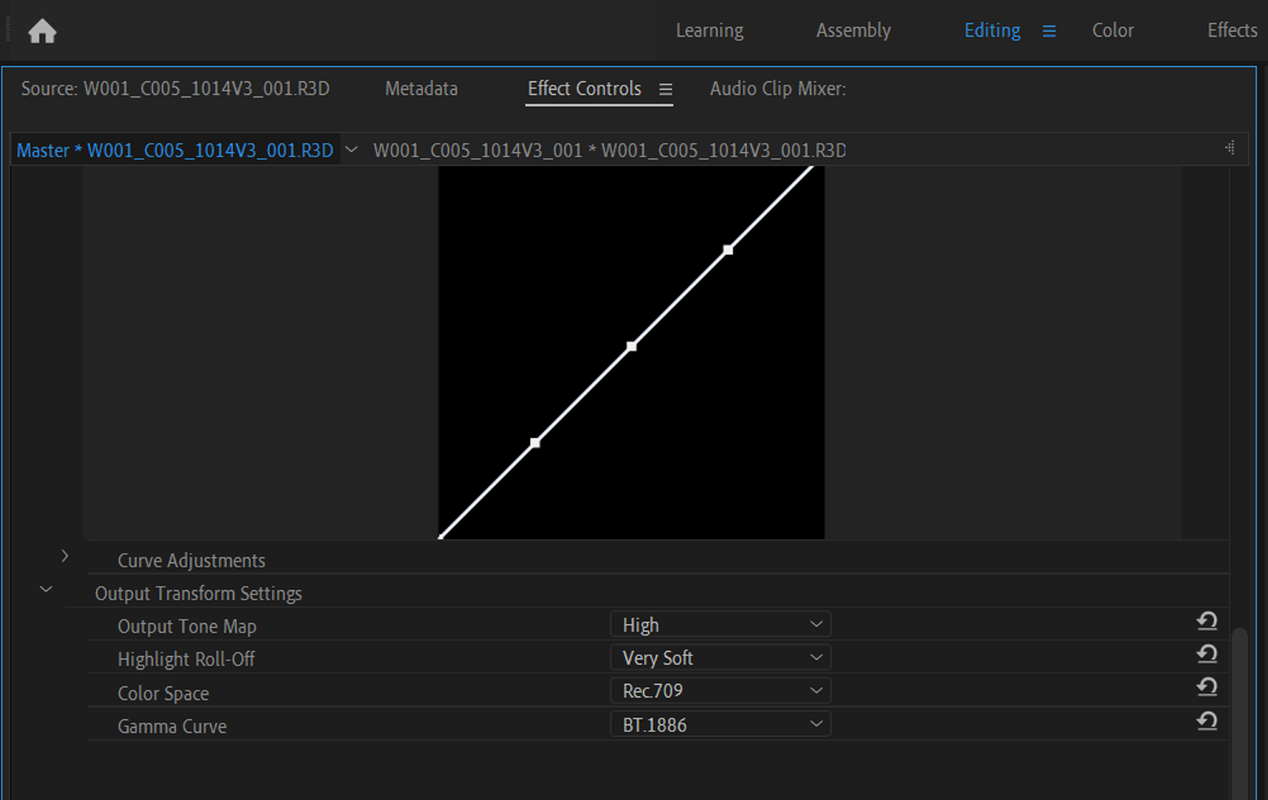
Task: Switch to the Color workspace
Action: click(1113, 30)
